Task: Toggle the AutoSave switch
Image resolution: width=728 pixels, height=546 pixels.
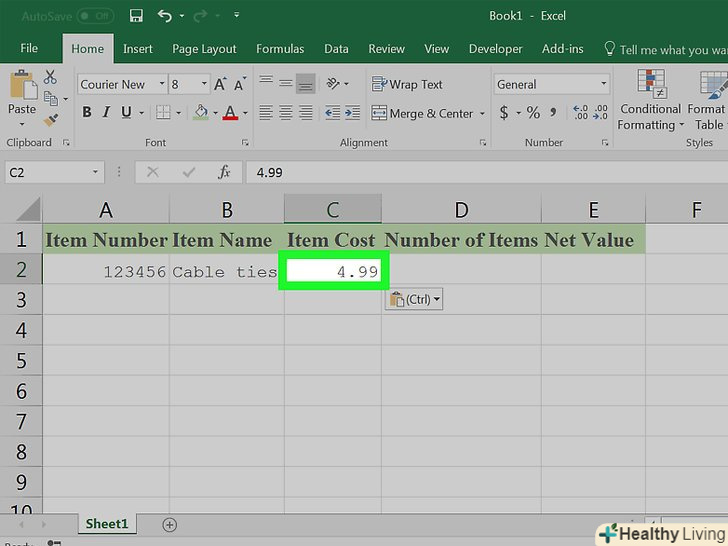Action: pos(95,16)
